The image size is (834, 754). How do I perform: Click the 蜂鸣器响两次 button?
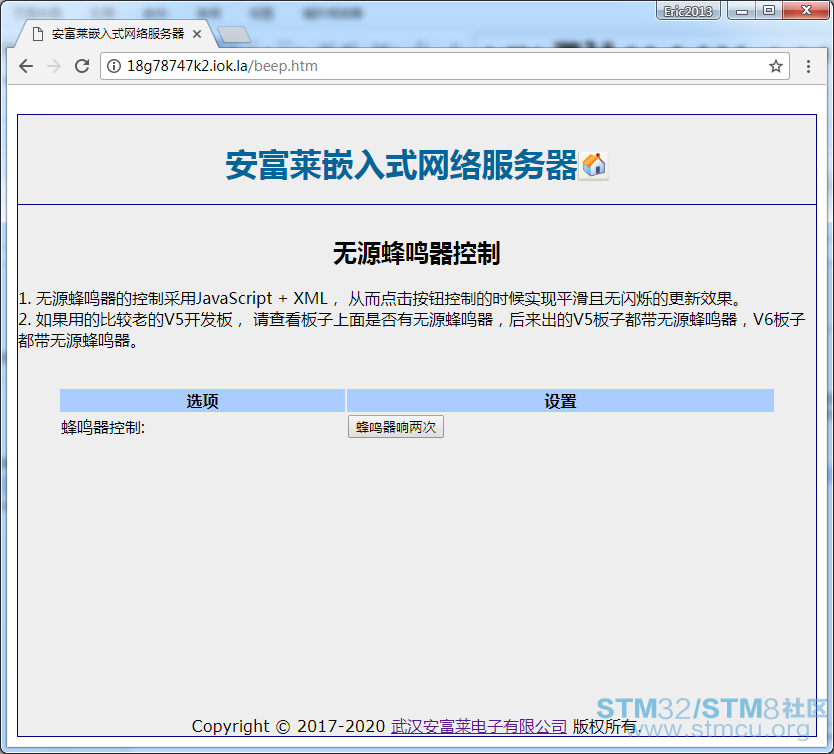point(396,427)
